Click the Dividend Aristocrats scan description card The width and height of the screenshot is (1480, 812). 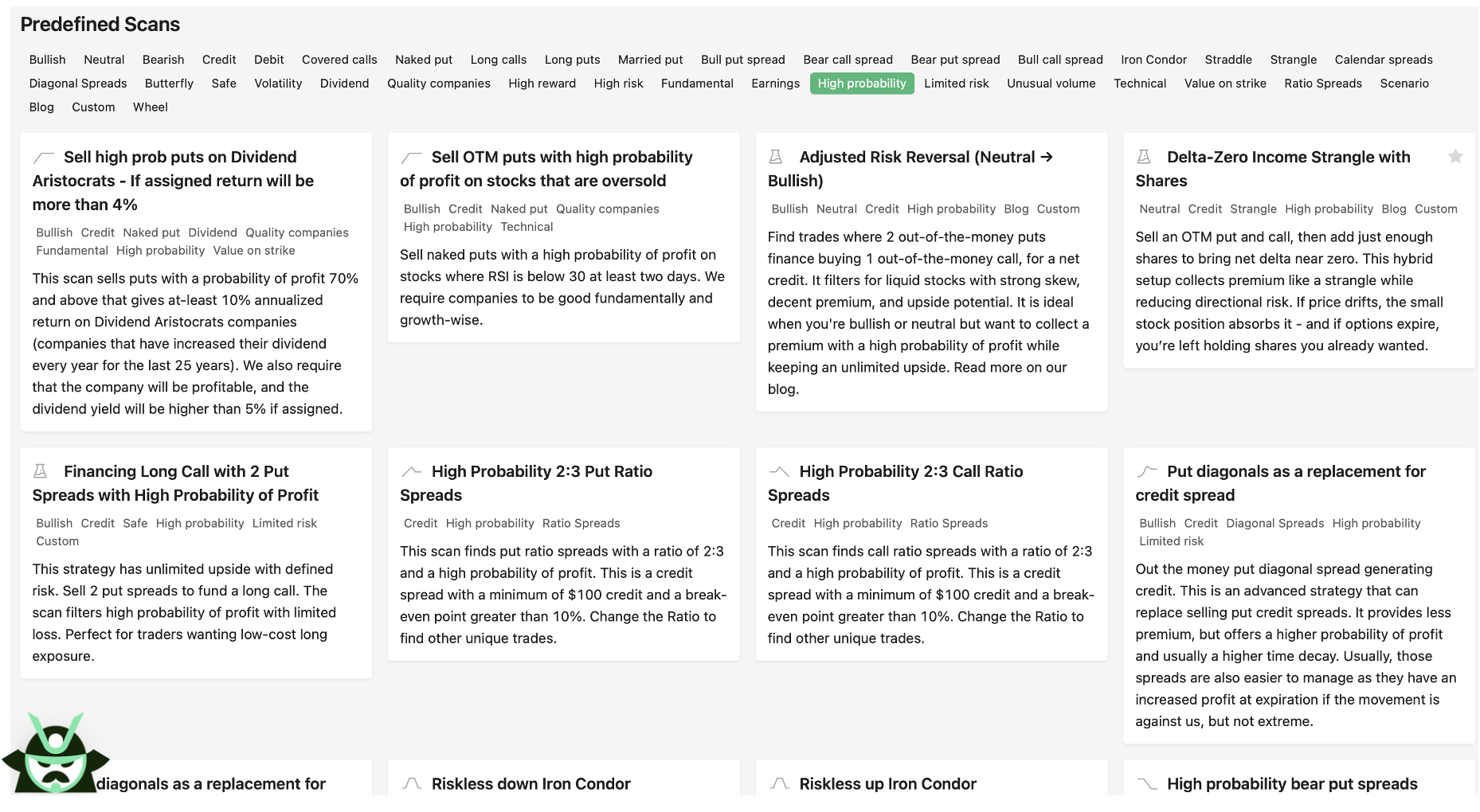tap(196, 344)
